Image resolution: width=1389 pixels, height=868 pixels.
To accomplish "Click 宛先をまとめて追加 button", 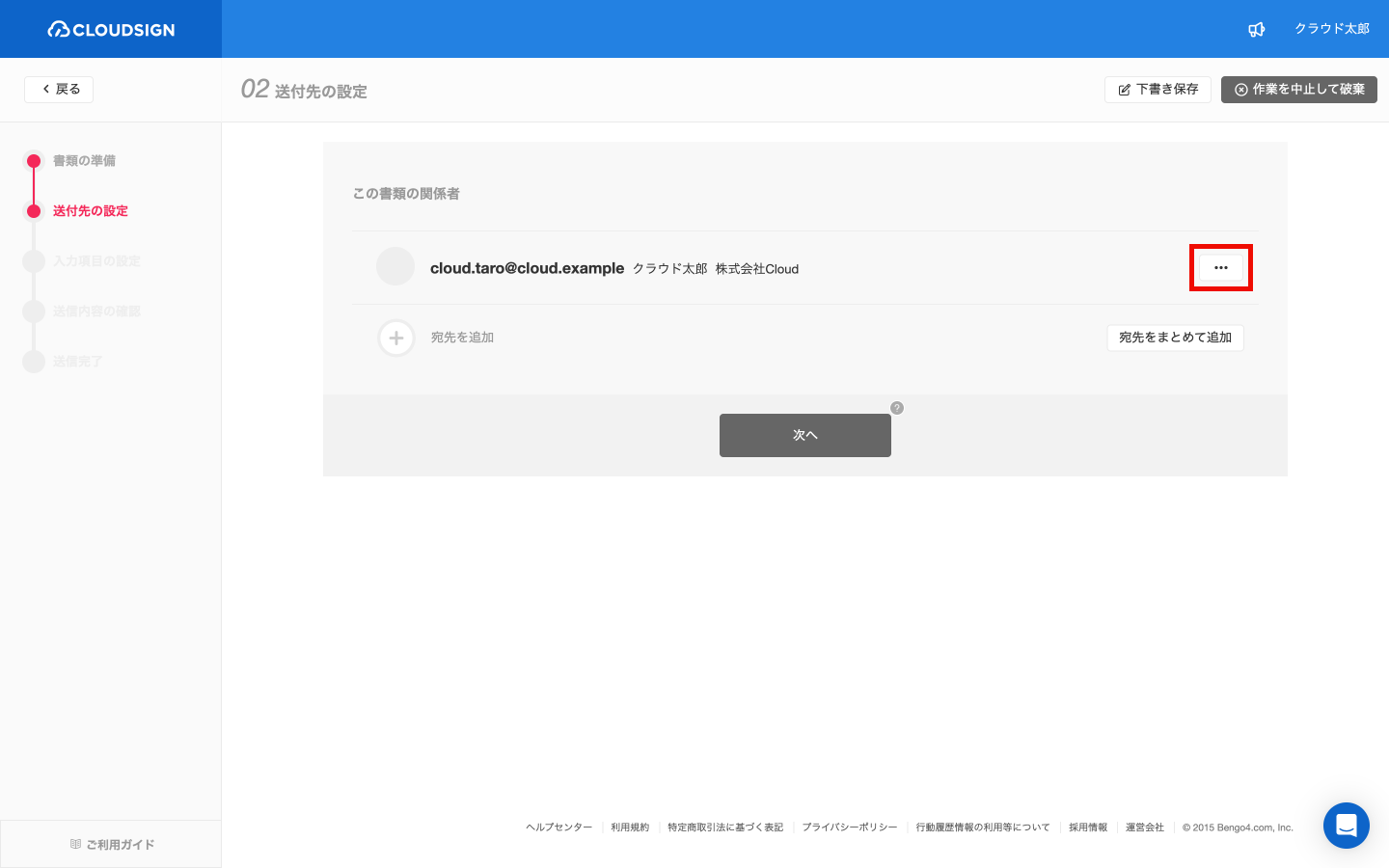I will click(1175, 338).
